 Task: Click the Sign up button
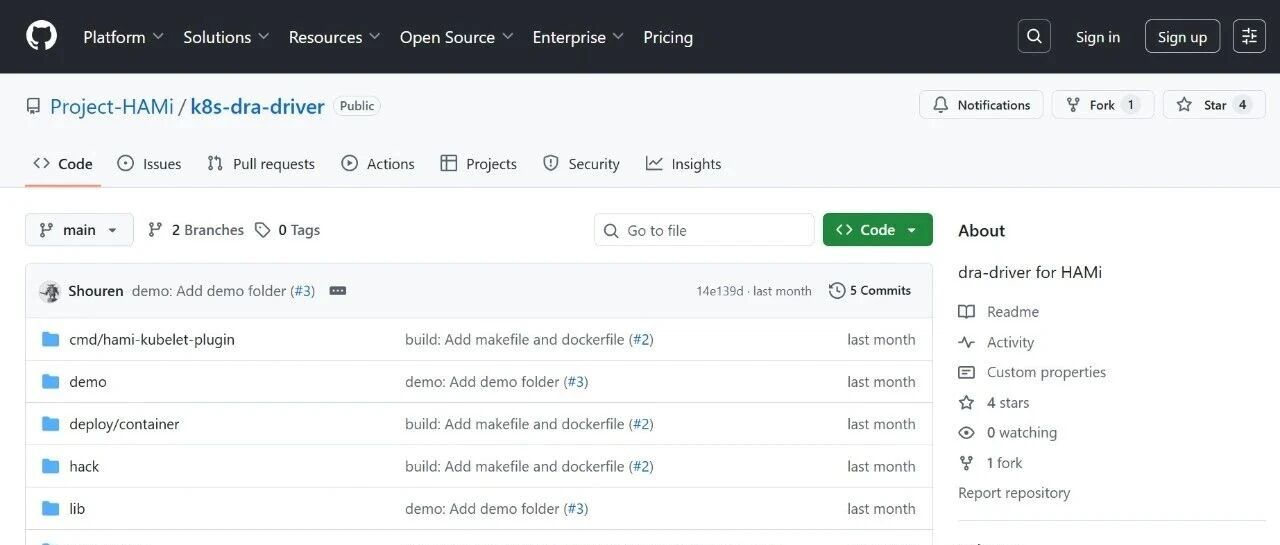coord(1182,37)
